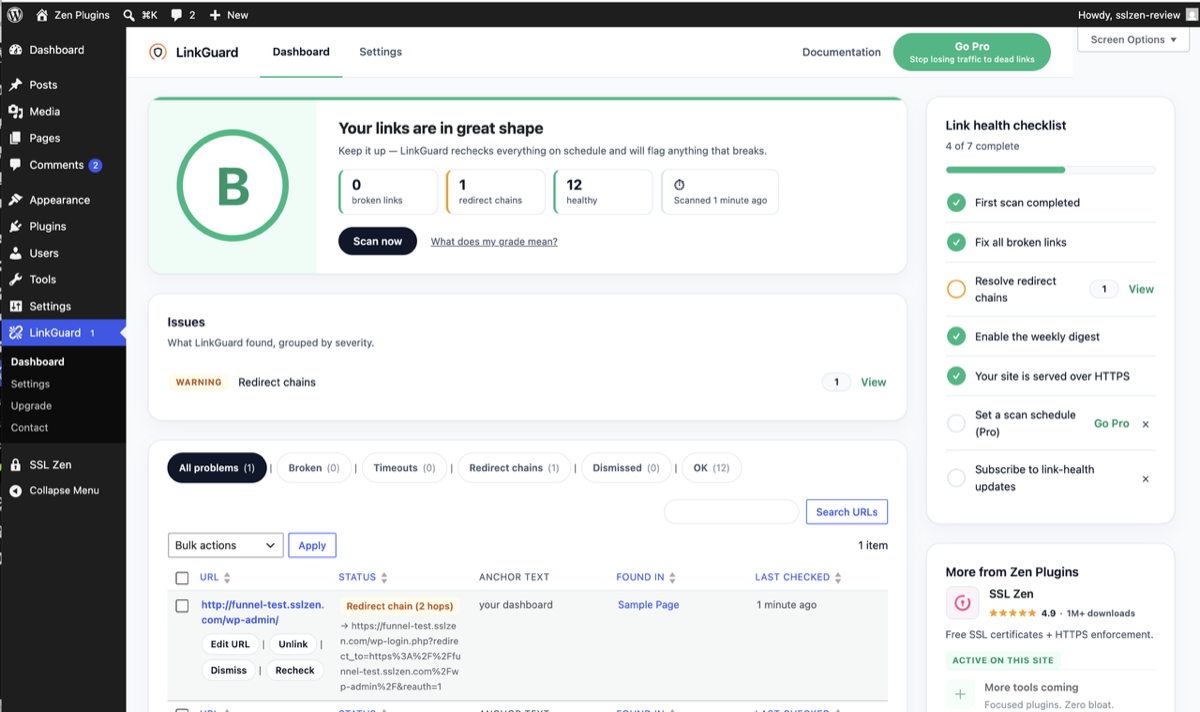Filter by the Timeouts (0) tab

pyautogui.click(x=404, y=468)
